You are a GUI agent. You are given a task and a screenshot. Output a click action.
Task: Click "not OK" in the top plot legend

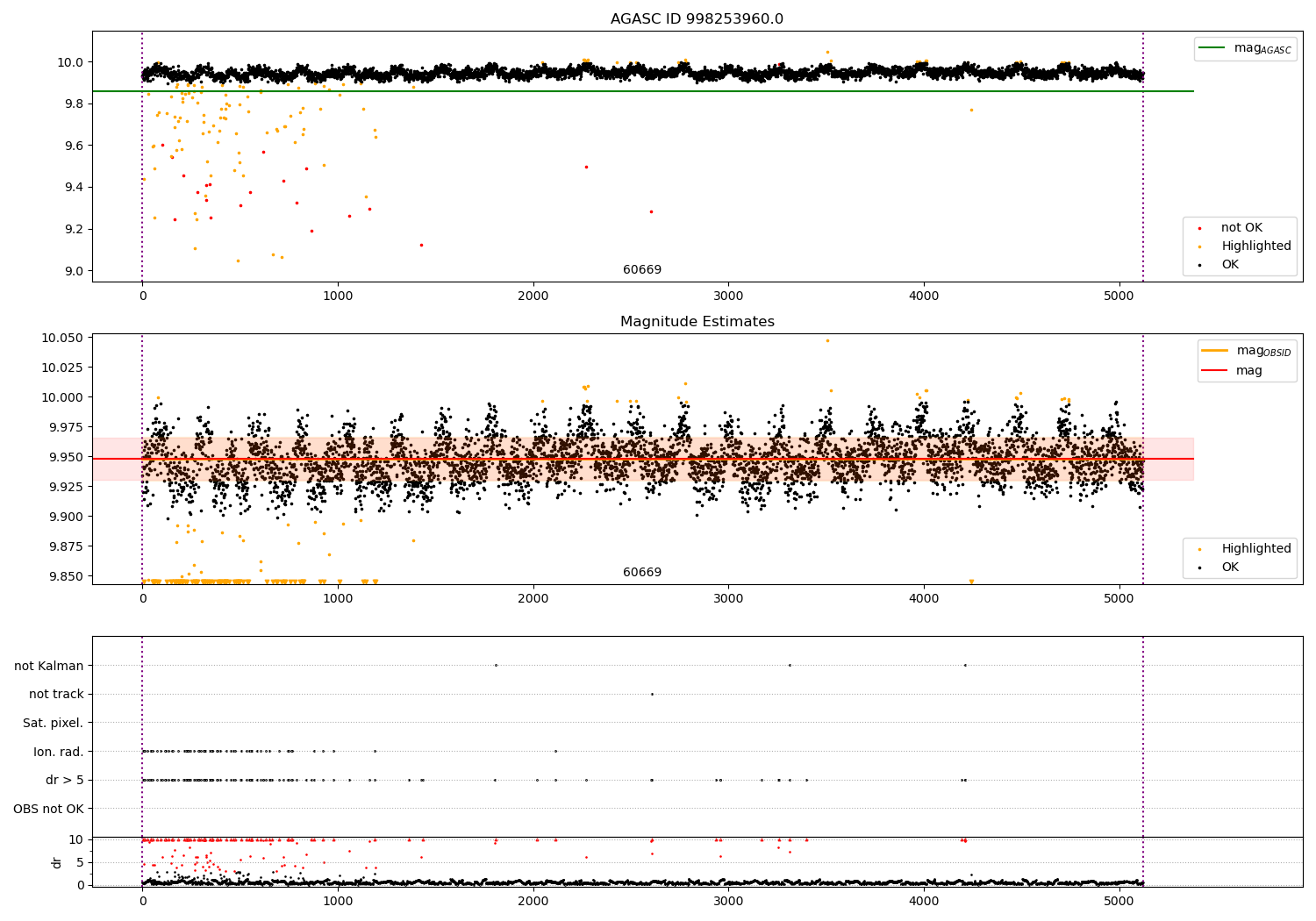[x=1241, y=228]
